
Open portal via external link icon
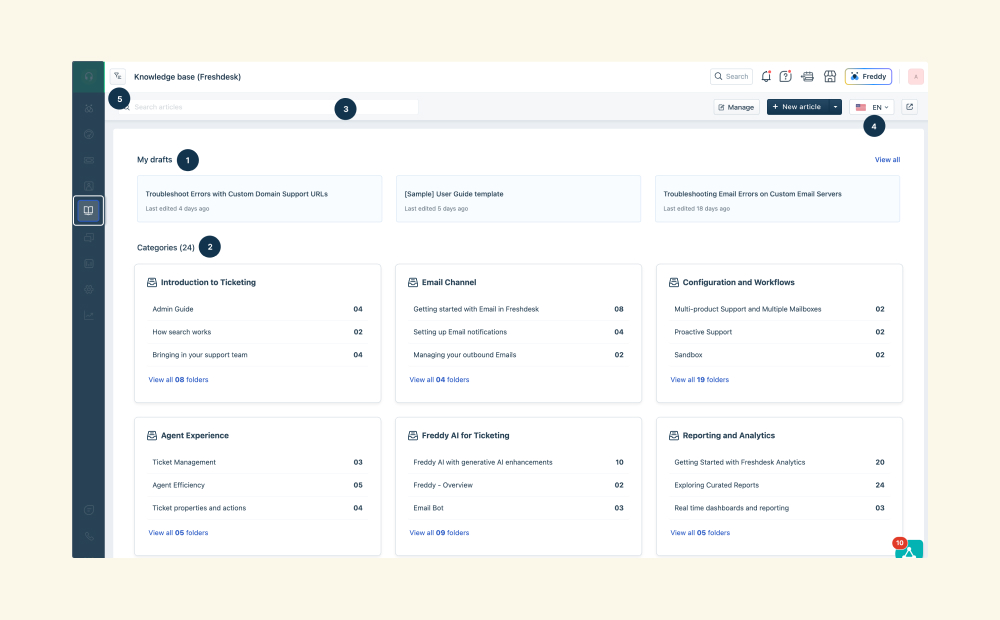(x=909, y=107)
